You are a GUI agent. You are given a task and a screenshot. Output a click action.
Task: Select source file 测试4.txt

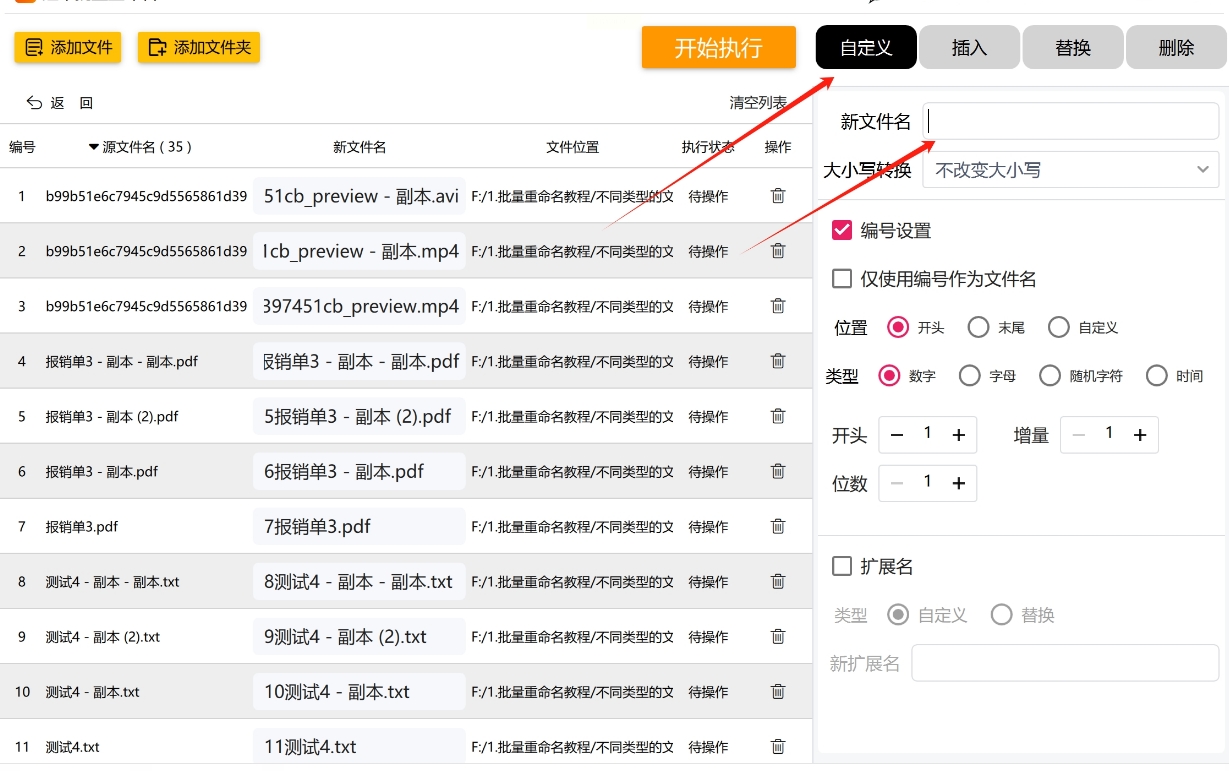tap(73, 746)
